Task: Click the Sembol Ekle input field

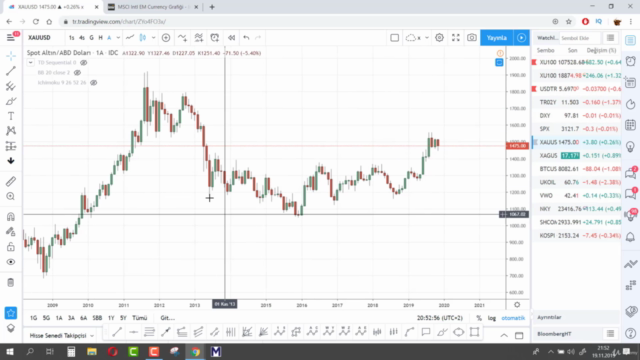Action: 579,38
